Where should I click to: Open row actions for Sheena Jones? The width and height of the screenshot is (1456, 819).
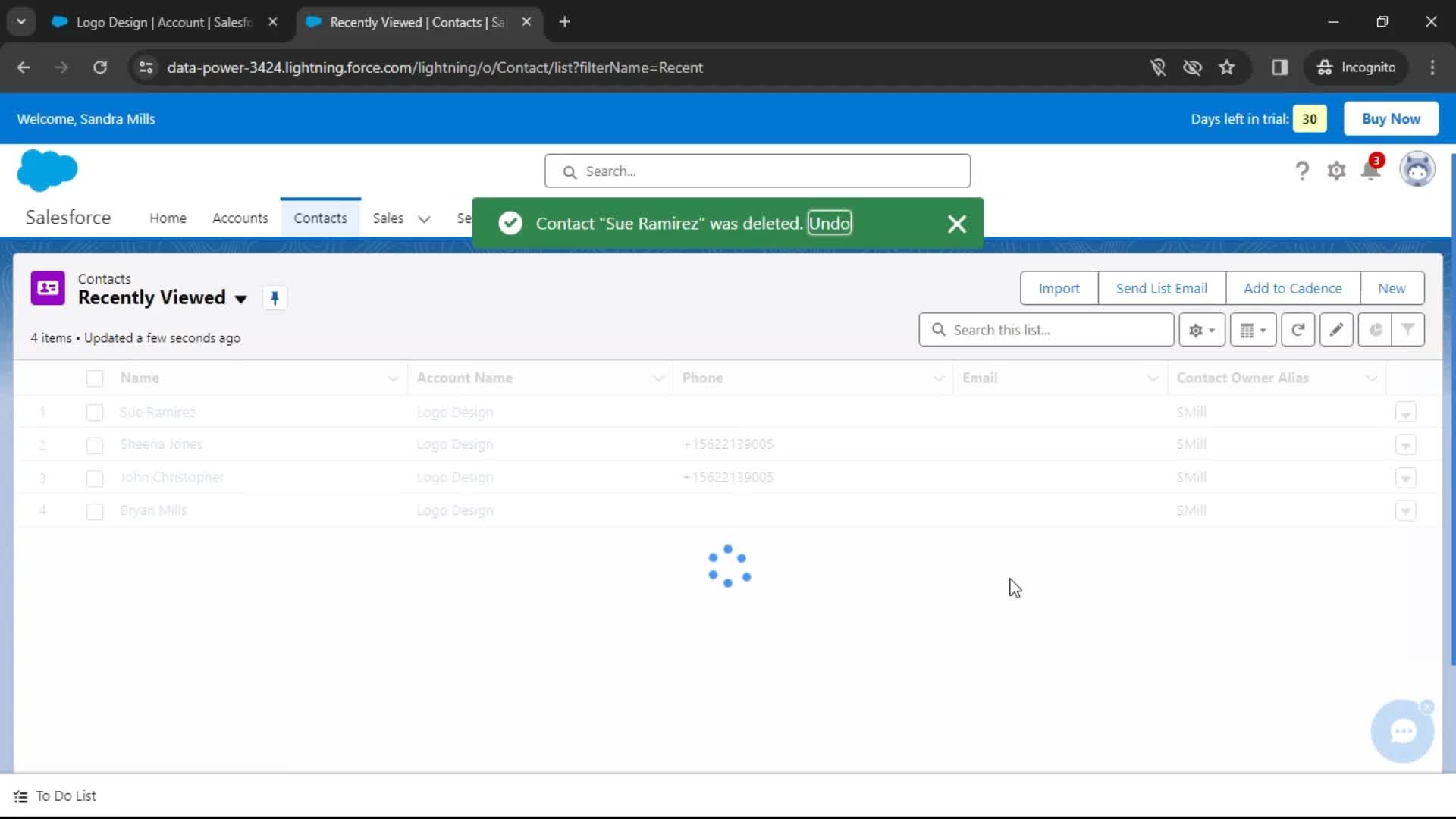click(x=1405, y=445)
